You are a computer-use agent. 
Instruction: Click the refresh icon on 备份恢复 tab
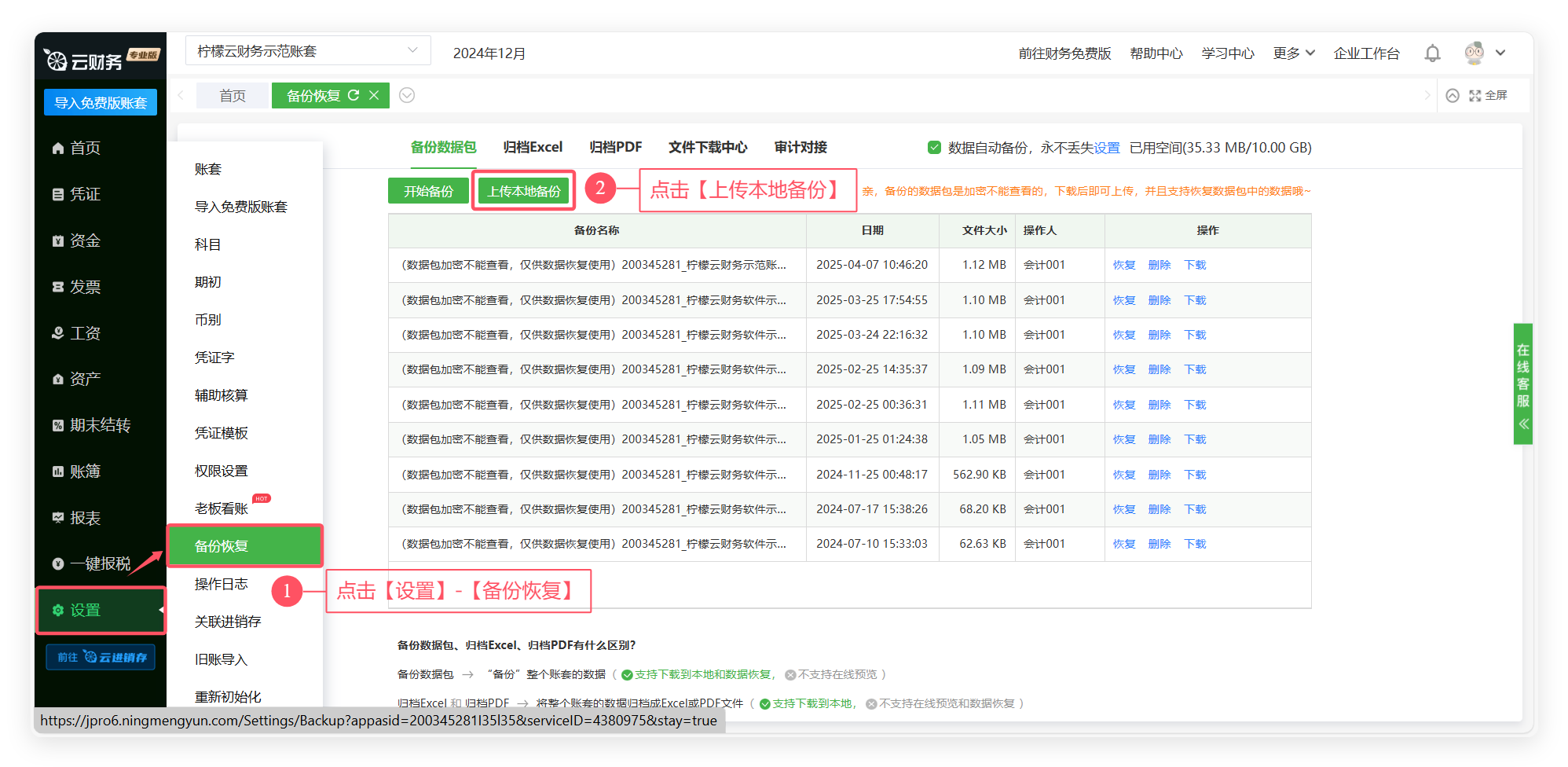354,95
